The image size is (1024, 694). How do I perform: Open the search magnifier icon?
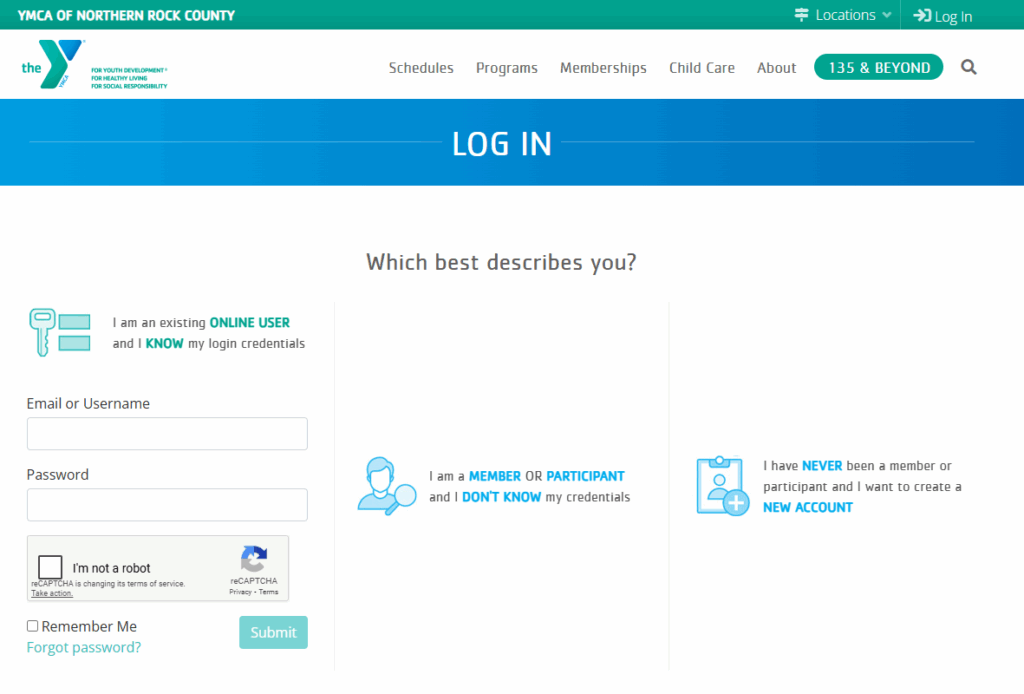point(968,67)
